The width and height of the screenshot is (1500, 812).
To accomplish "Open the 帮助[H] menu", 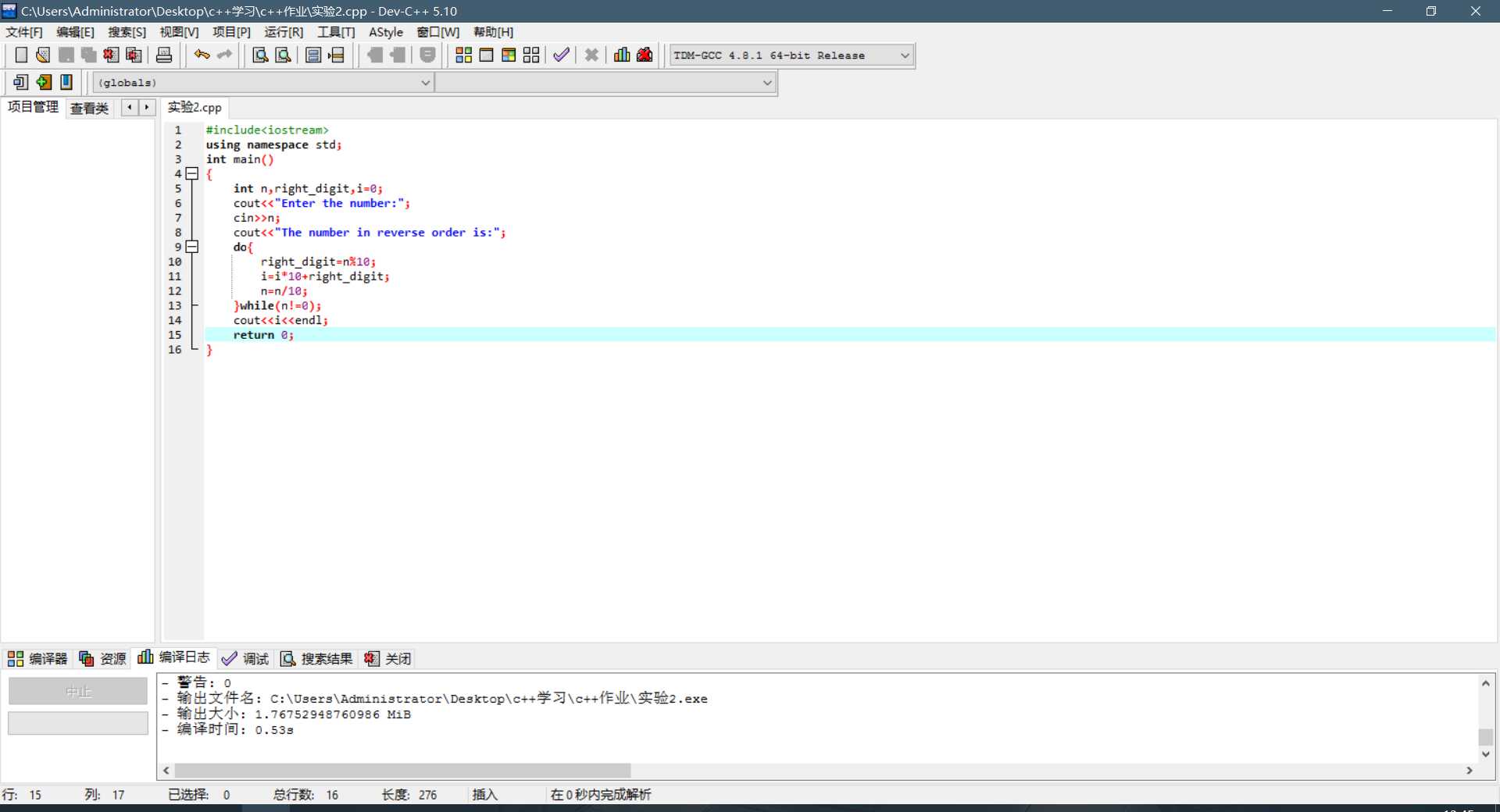I will pyautogui.click(x=493, y=32).
